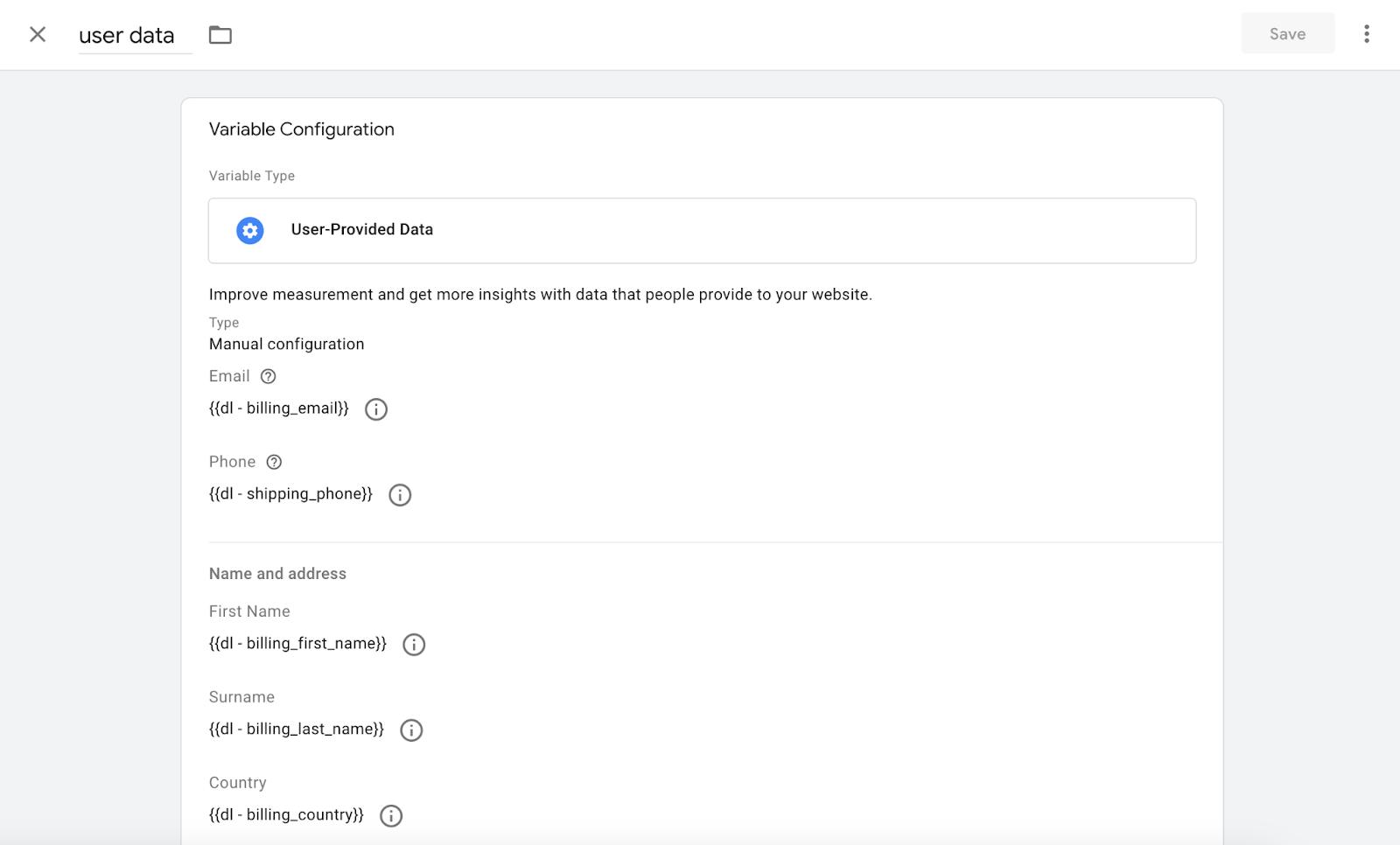Viewport: 1400px width, 845px height.
Task: Open info icon beside billing_first_name variable
Action: (x=414, y=645)
